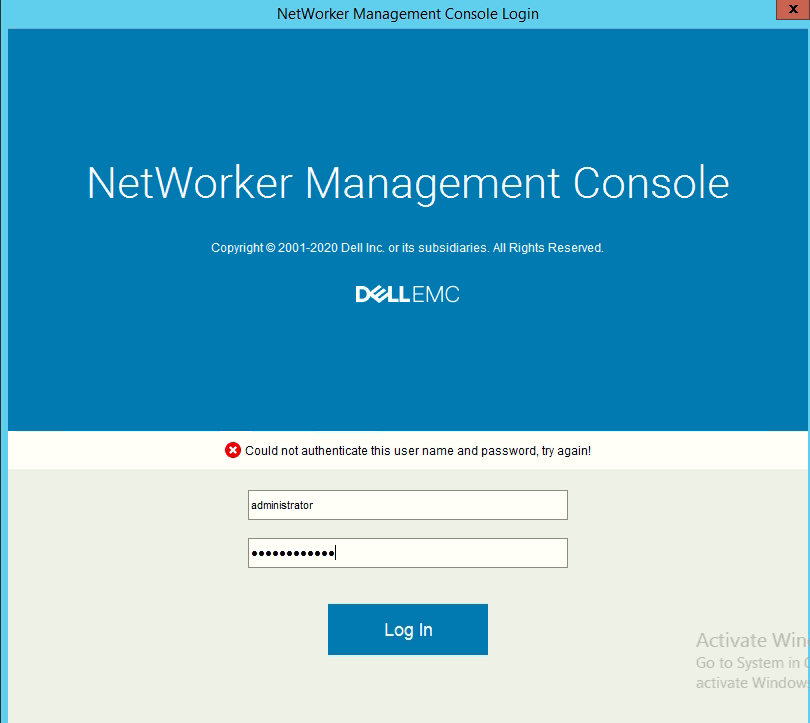This screenshot has width=810, height=723.
Task: Click the DELL wordmark in the logo
Action: point(381,295)
